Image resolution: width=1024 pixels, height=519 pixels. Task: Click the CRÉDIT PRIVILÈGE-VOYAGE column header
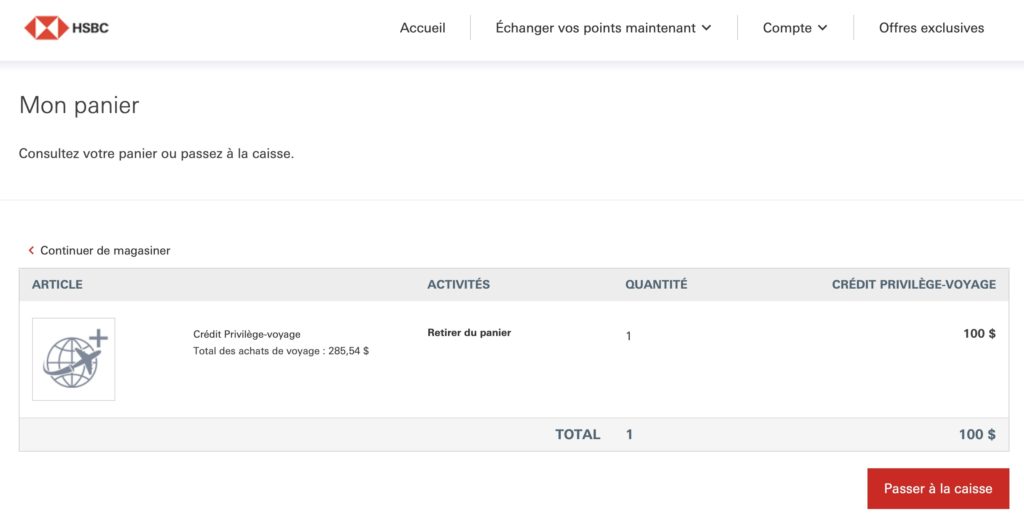tap(914, 285)
